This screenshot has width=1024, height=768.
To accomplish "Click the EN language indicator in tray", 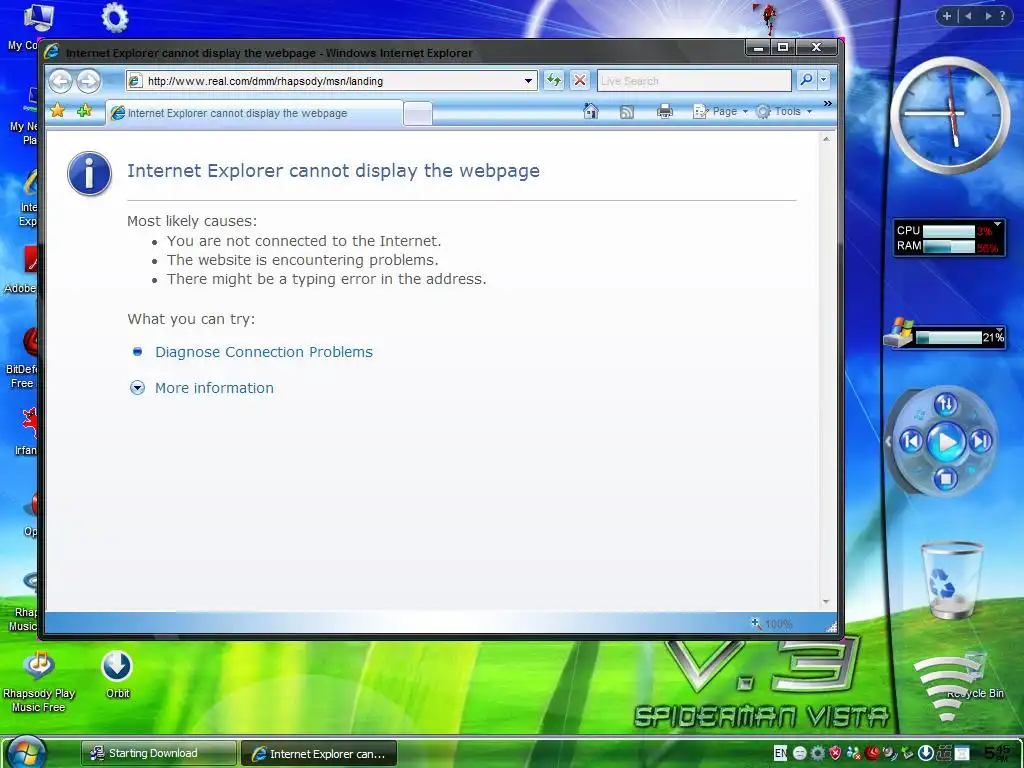I will pyautogui.click(x=780, y=753).
